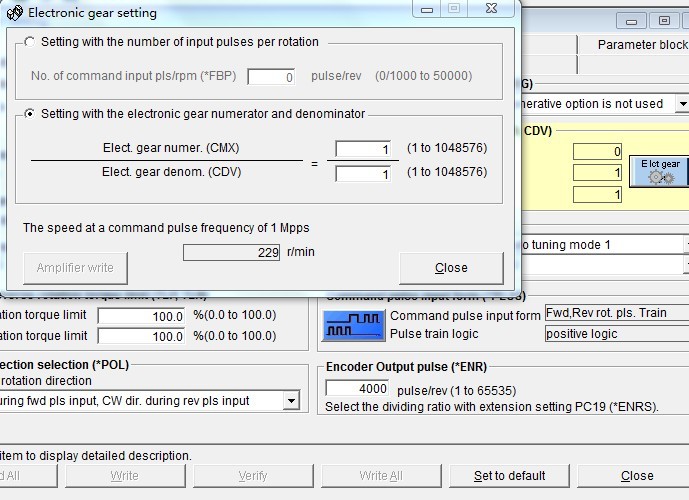Click the Electronic gear setting title bar icon
The image size is (689, 500).
(14, 13)
